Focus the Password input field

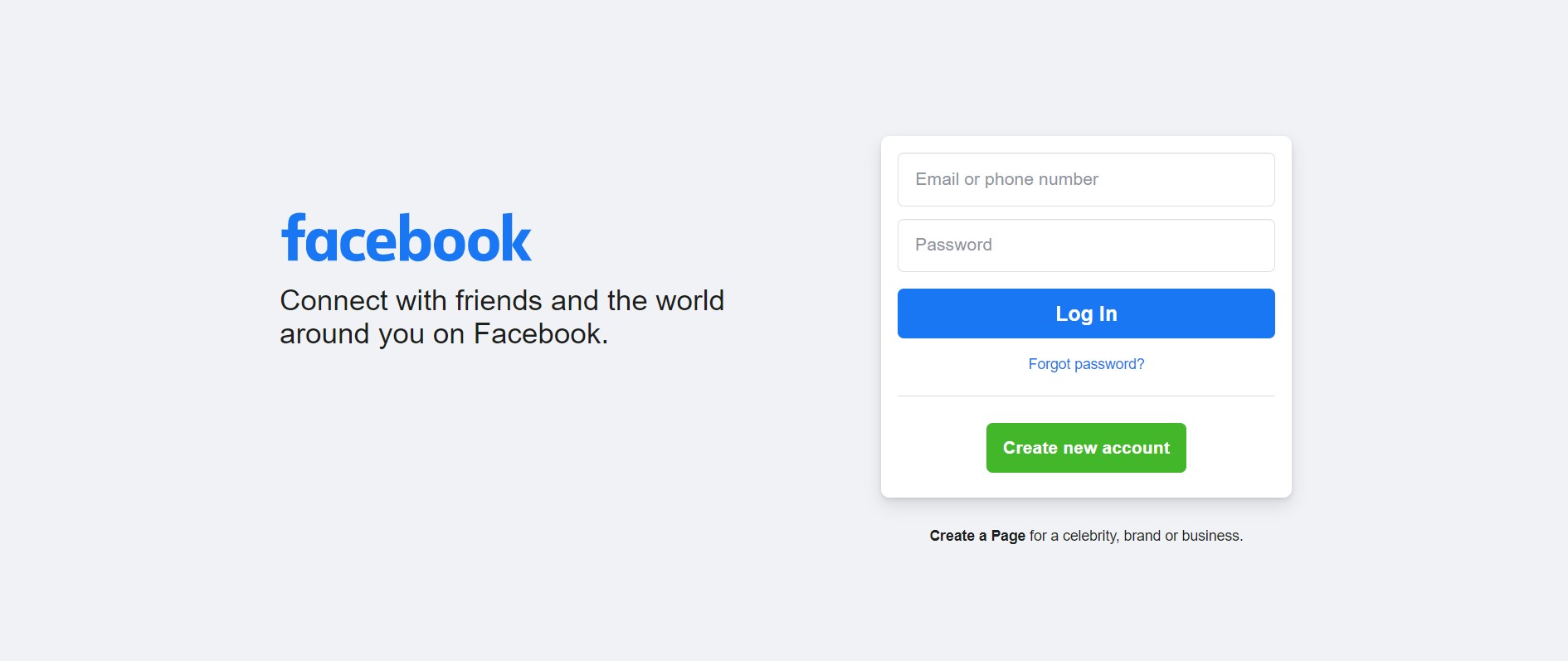pos(1086,245)
